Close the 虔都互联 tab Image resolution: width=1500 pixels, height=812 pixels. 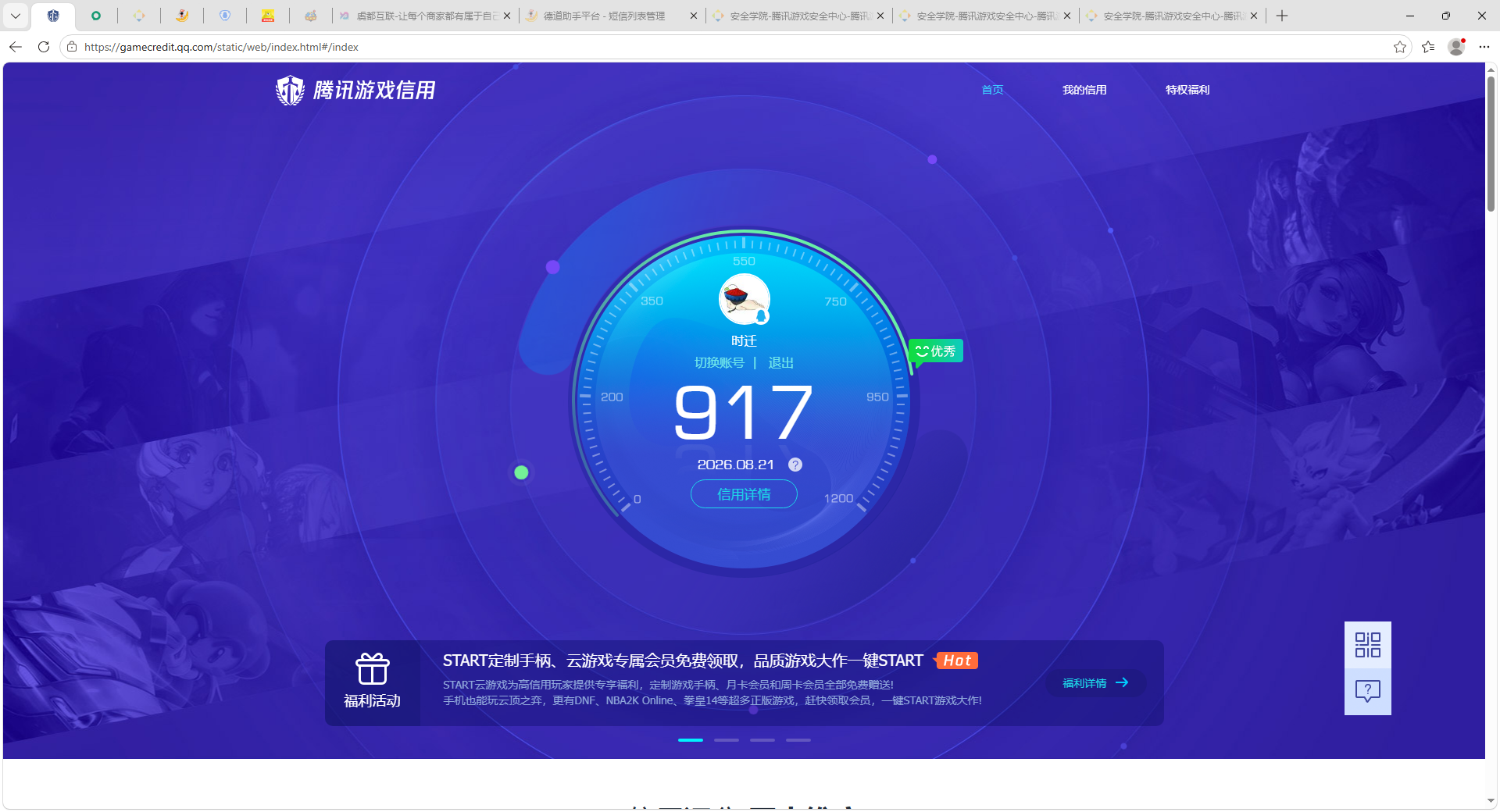[507, 16]
